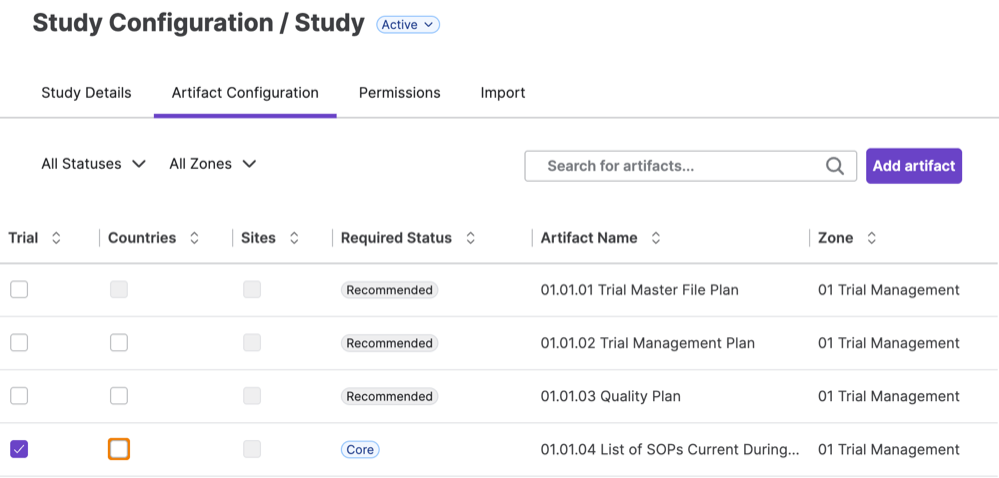This screenshot has height=478, width=999.
Task: Click the search magnifier icon
Action: tap(835, 166)
